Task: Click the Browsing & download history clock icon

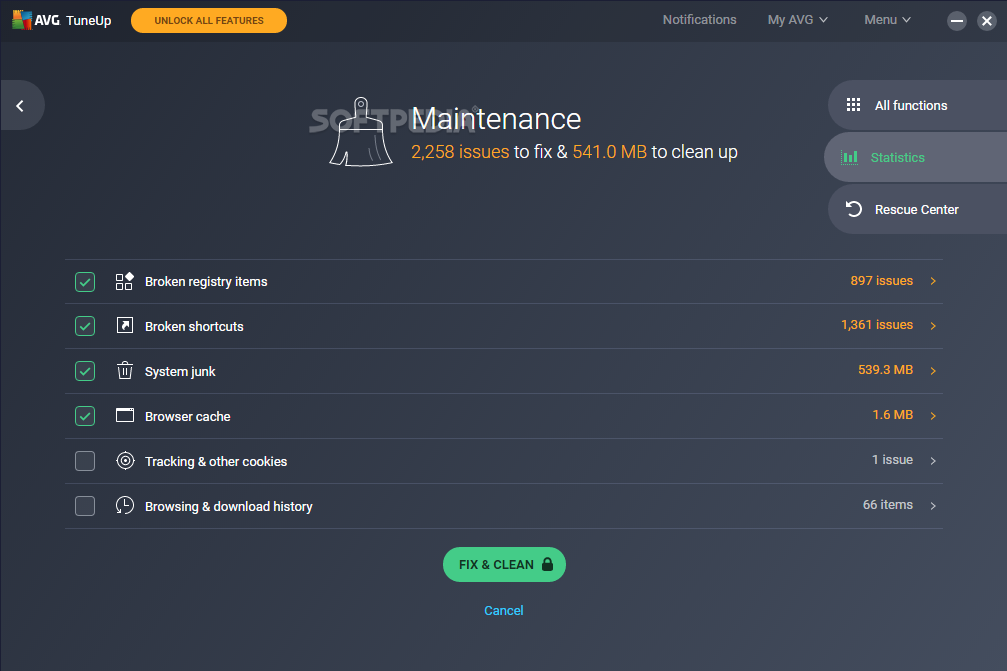Action: click(x=124, y=506)
